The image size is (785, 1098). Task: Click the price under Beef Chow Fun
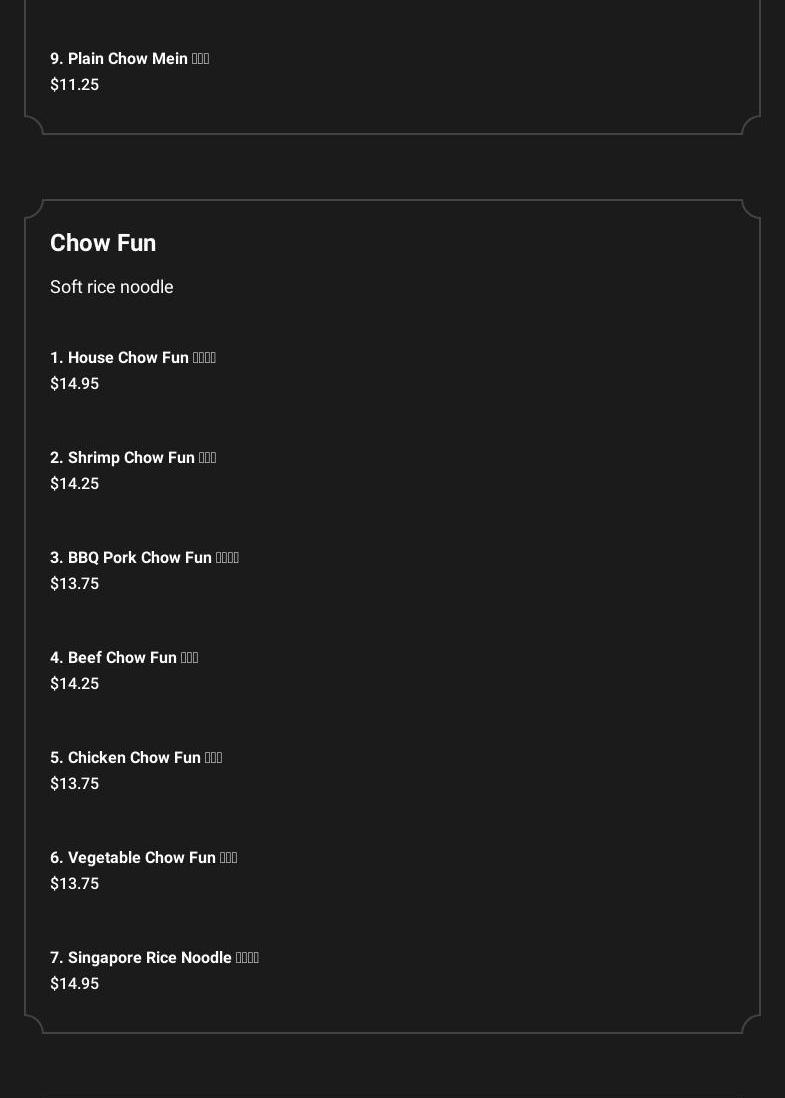click(x=75, y=684)
